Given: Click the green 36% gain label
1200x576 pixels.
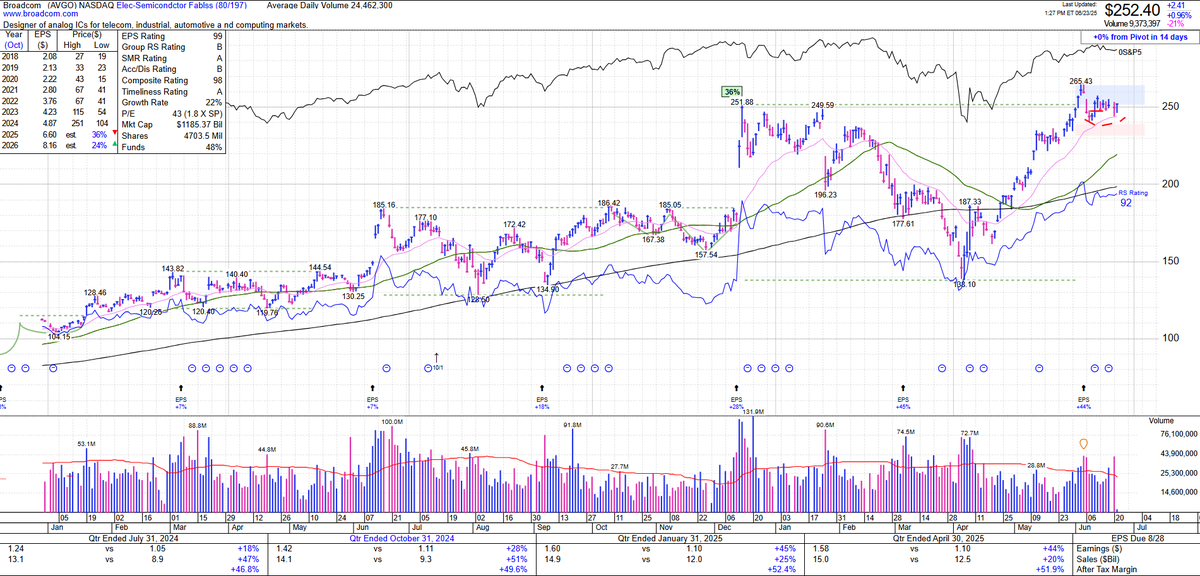Looking at the screenshot, I should point(732,92).
